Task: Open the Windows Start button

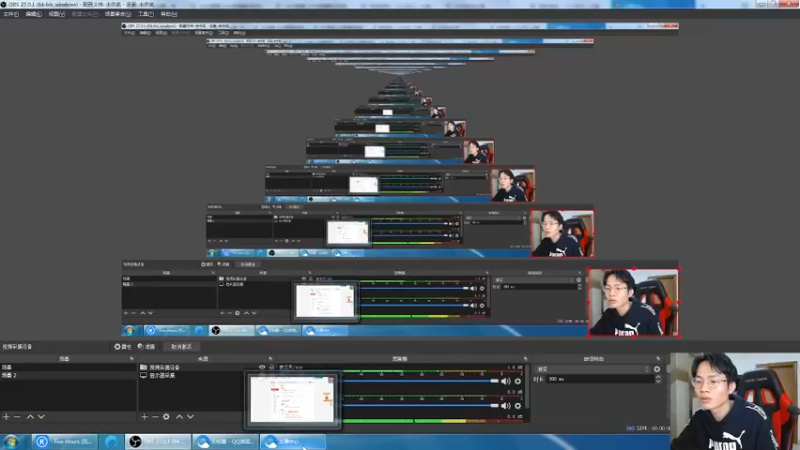Action: tap(11, 441)
